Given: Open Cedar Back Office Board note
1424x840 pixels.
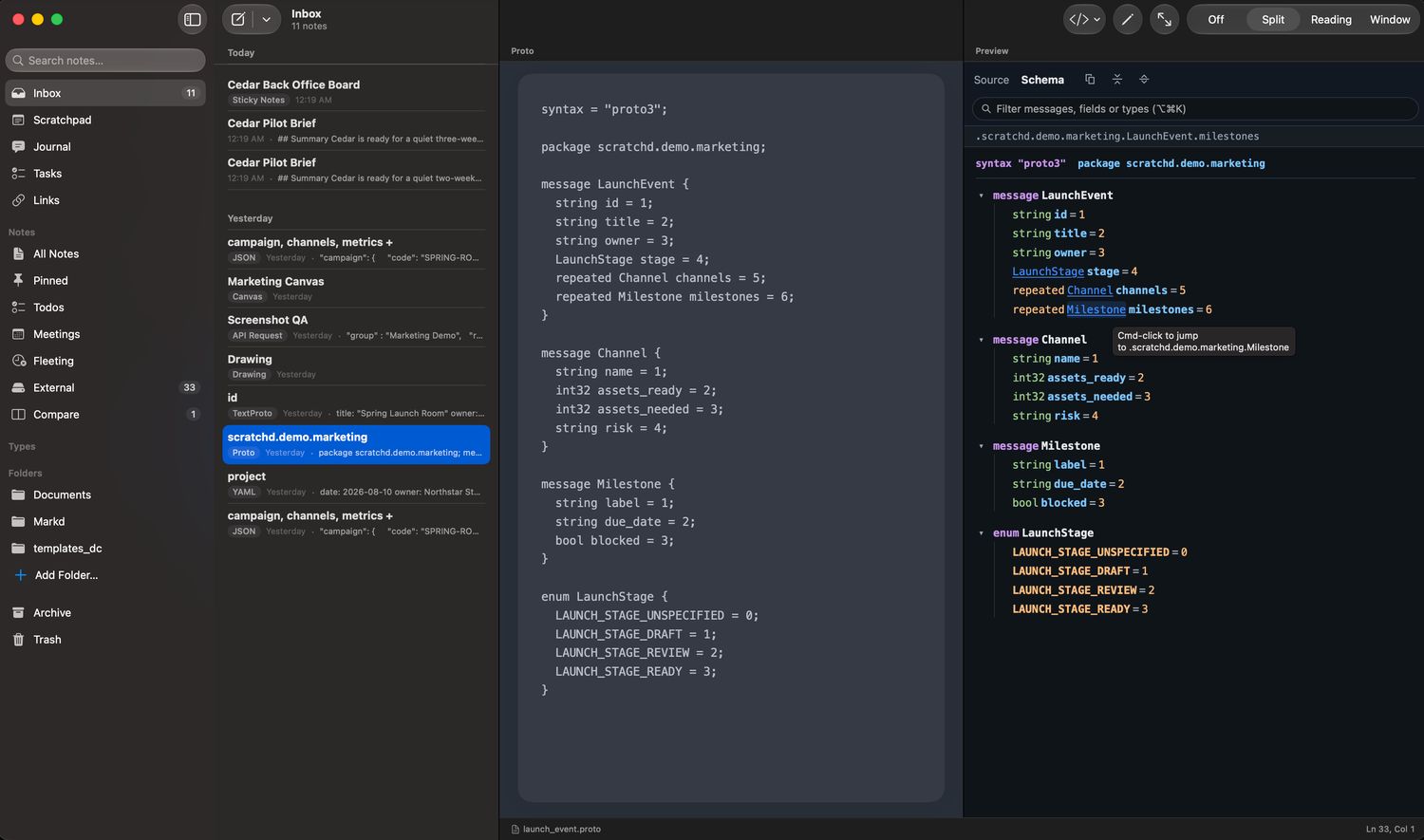Looking at the screenshot, I should (x=356, y=91).
